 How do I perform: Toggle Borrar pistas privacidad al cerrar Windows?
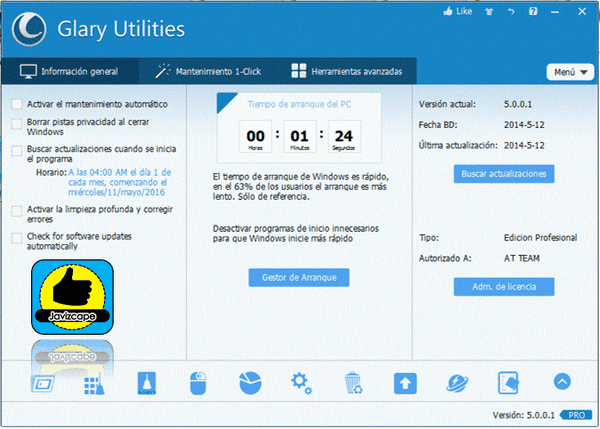coord(16,124)
